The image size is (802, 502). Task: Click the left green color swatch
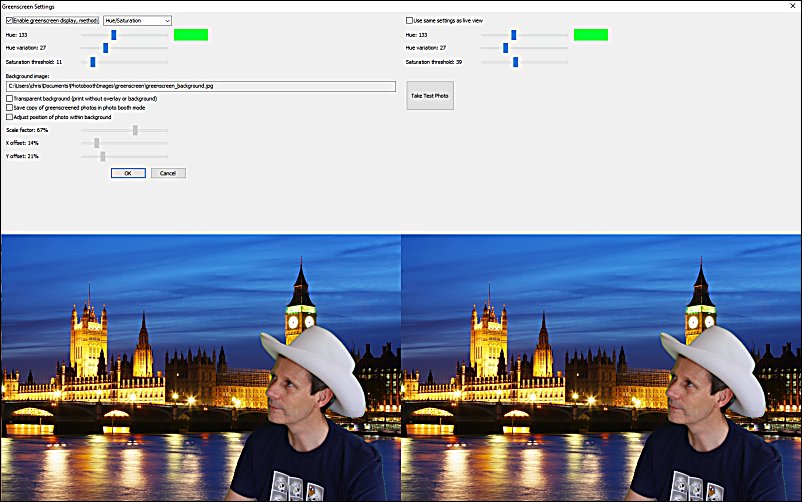tap(191, 35)
